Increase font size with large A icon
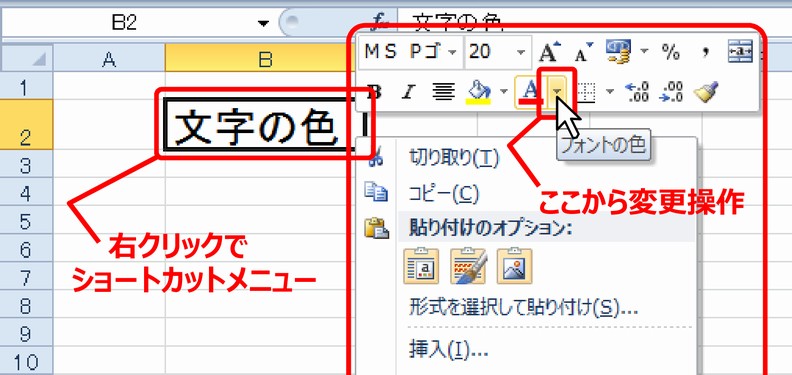Image resolution: width=792 pixels, height=375 pixels. pos(550,52)
